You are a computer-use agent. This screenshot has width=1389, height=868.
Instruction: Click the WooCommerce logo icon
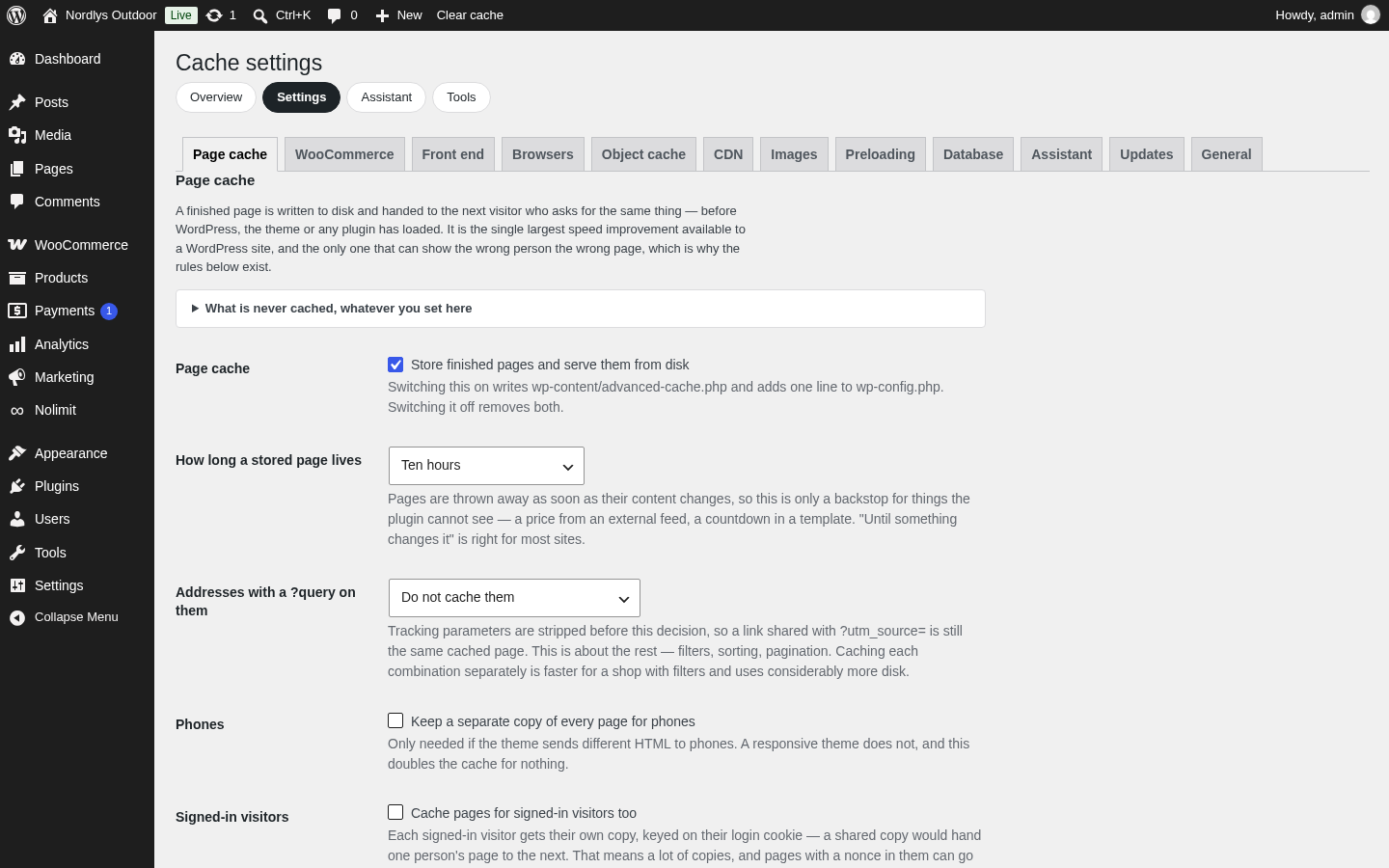pyautogui.click(x=17, y=245)
